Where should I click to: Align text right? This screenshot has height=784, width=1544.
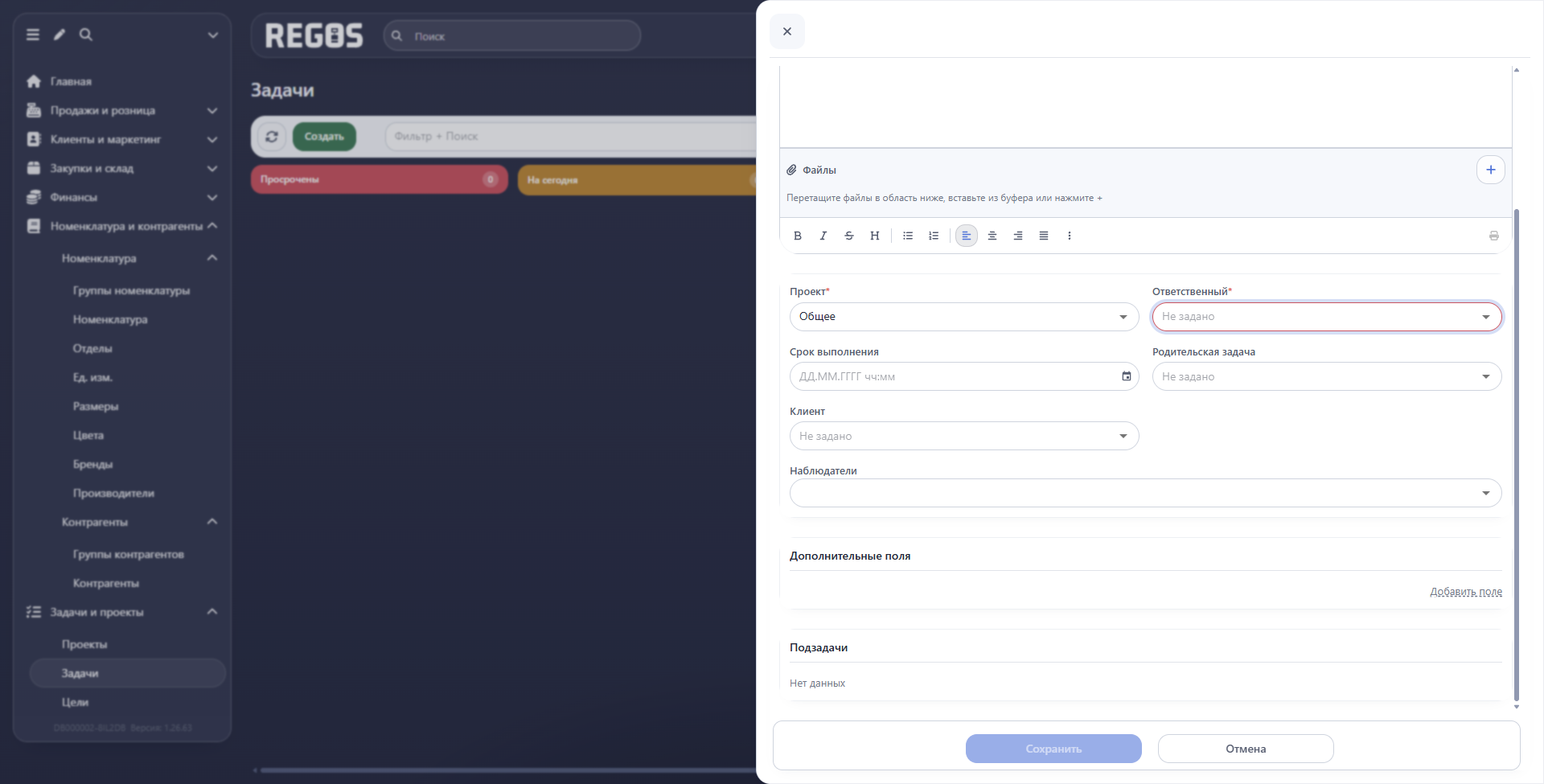coord(1018,236)
